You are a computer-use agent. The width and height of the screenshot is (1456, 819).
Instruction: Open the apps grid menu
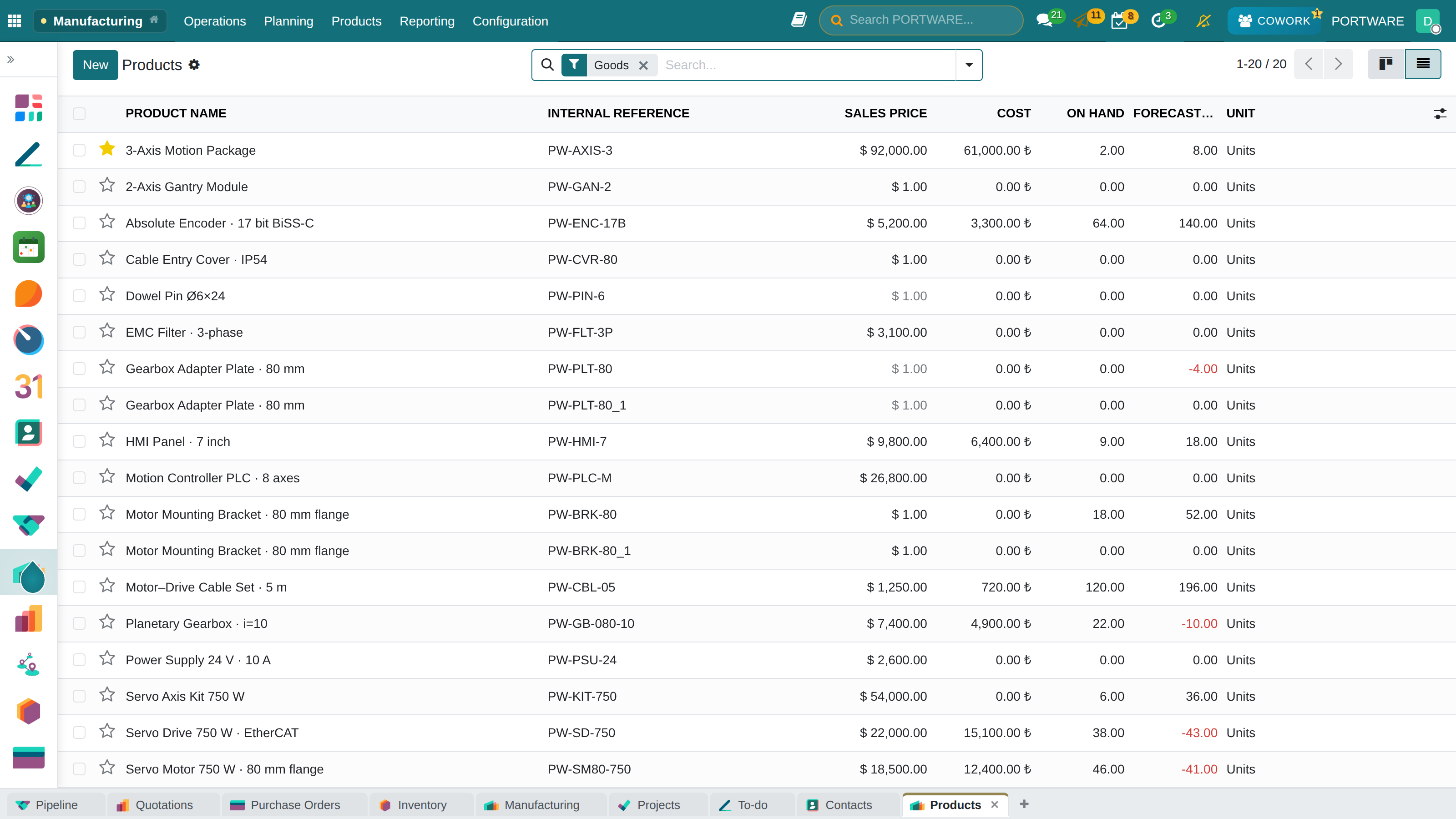[15, 21]
